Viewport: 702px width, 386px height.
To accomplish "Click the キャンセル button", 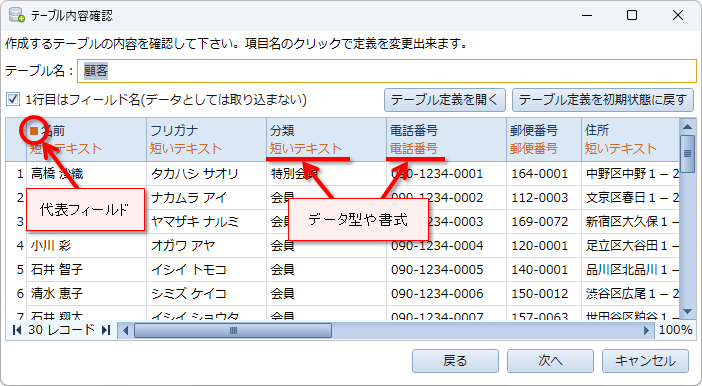I will tap(645, 360).
